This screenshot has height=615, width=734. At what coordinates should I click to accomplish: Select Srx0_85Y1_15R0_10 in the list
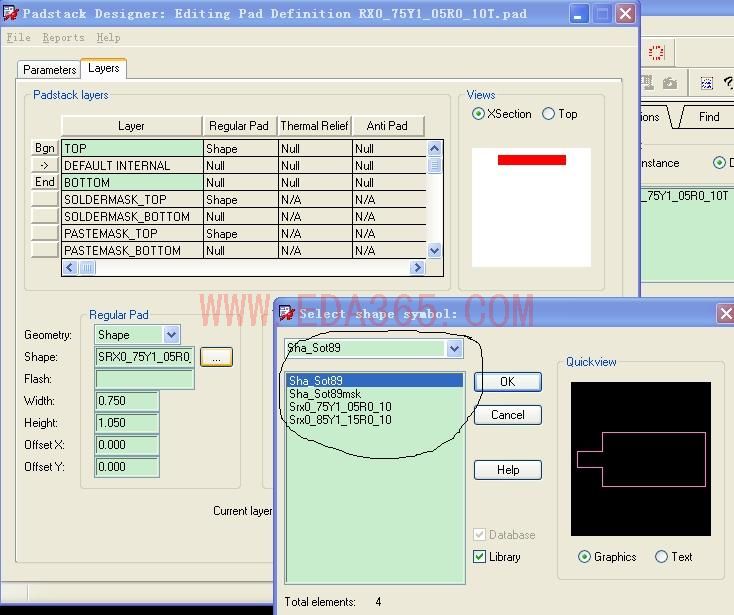coord(375,420)
